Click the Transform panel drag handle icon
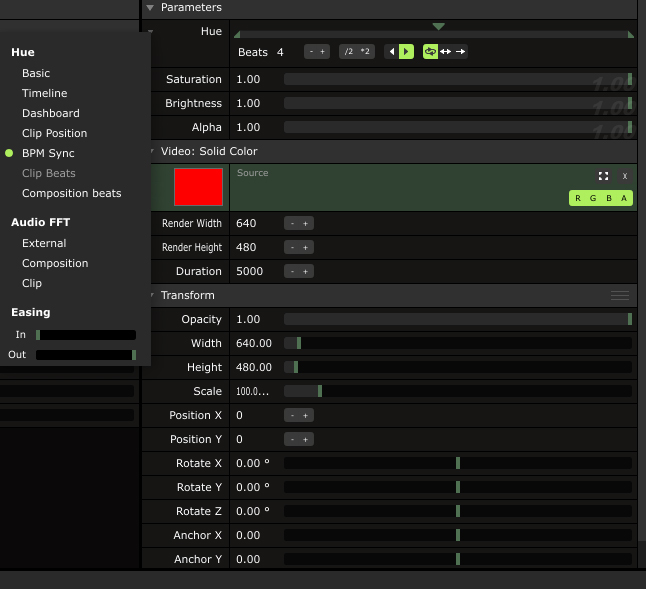This screenshot has width=646, height=589. coord(620,295)
